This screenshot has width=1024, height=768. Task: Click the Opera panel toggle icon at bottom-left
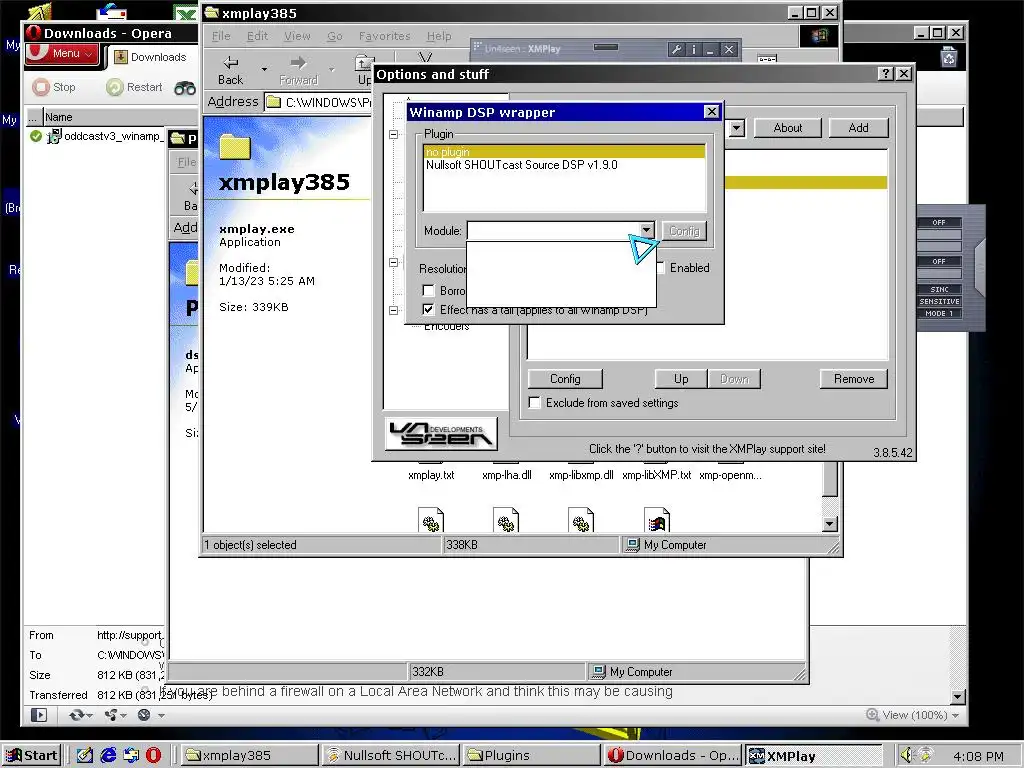pyautogui.click(x=39, y=715)
